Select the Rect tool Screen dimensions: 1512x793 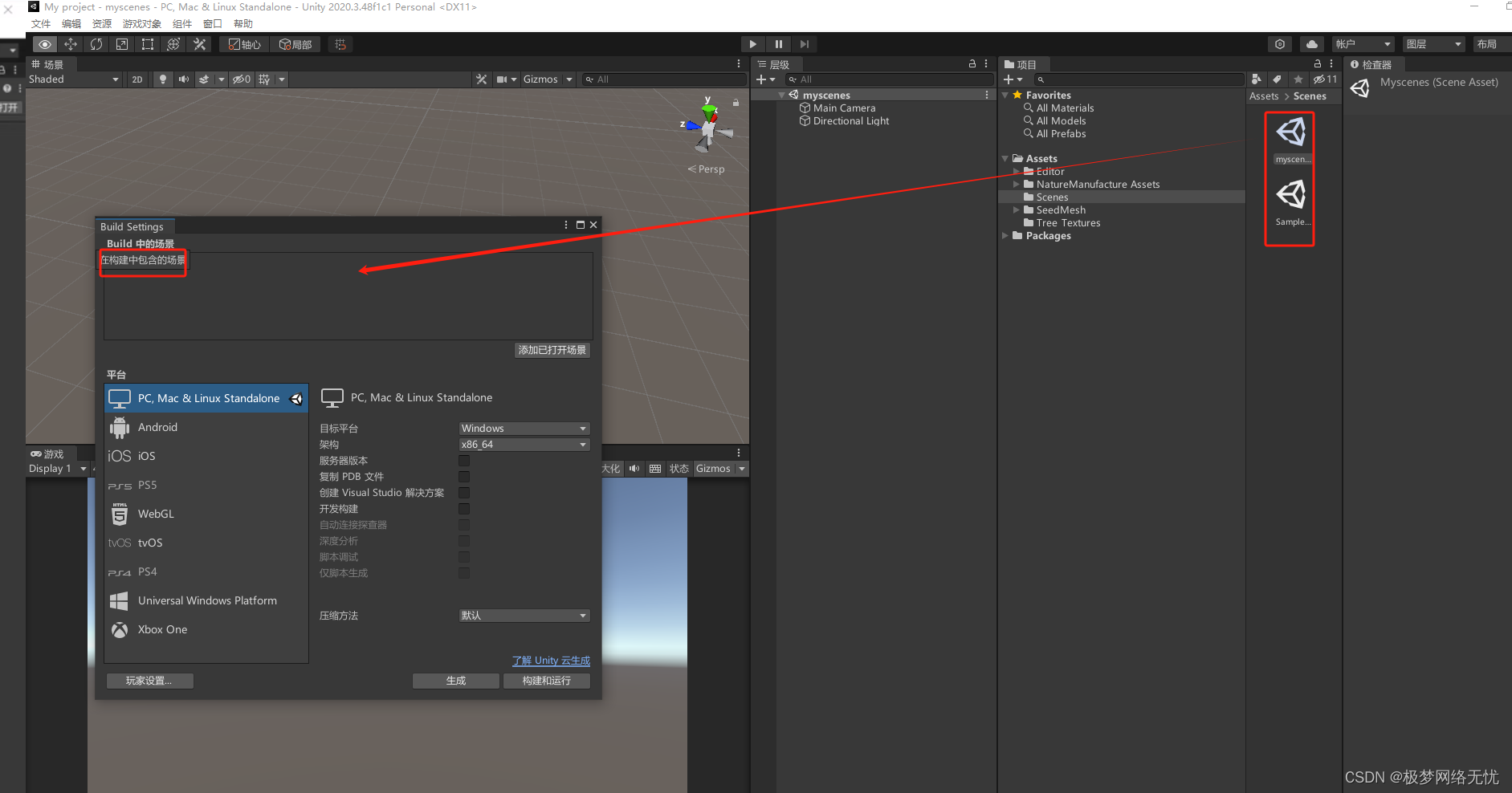(x=148, y=44)
